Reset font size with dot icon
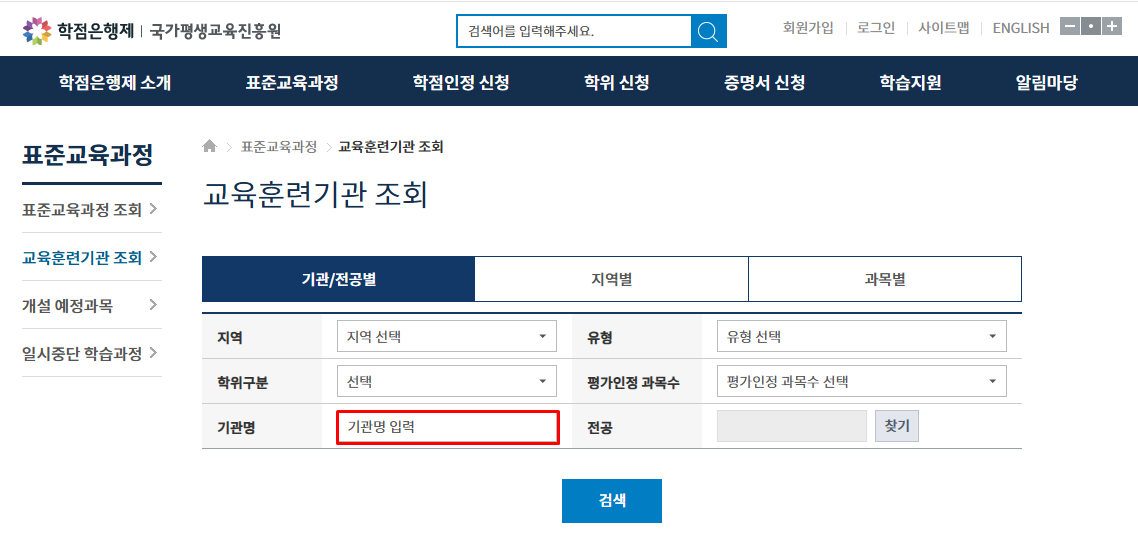Screen dimensions: 1138x554 click(1091, 26)
